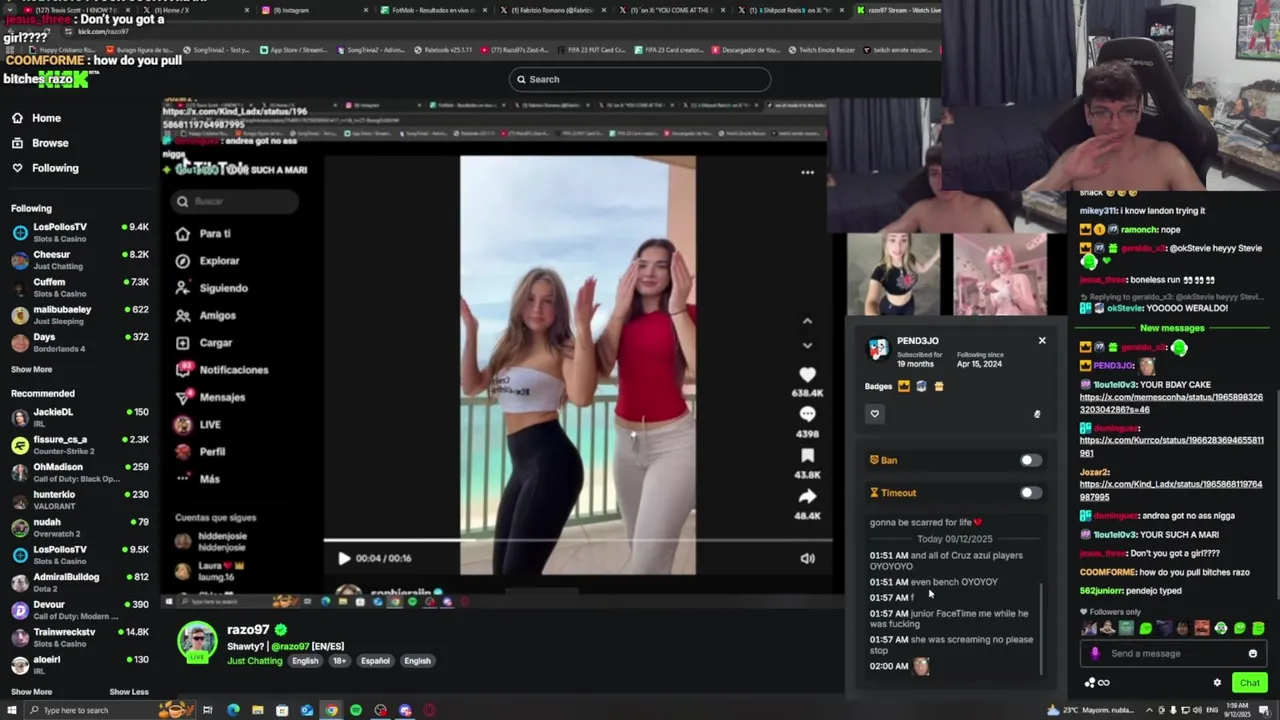Viewport: 1280px width, 720px height.
Task: Open LosPollosTV channel in Following list
Action: pyautogui.click(x=80, y=232)
